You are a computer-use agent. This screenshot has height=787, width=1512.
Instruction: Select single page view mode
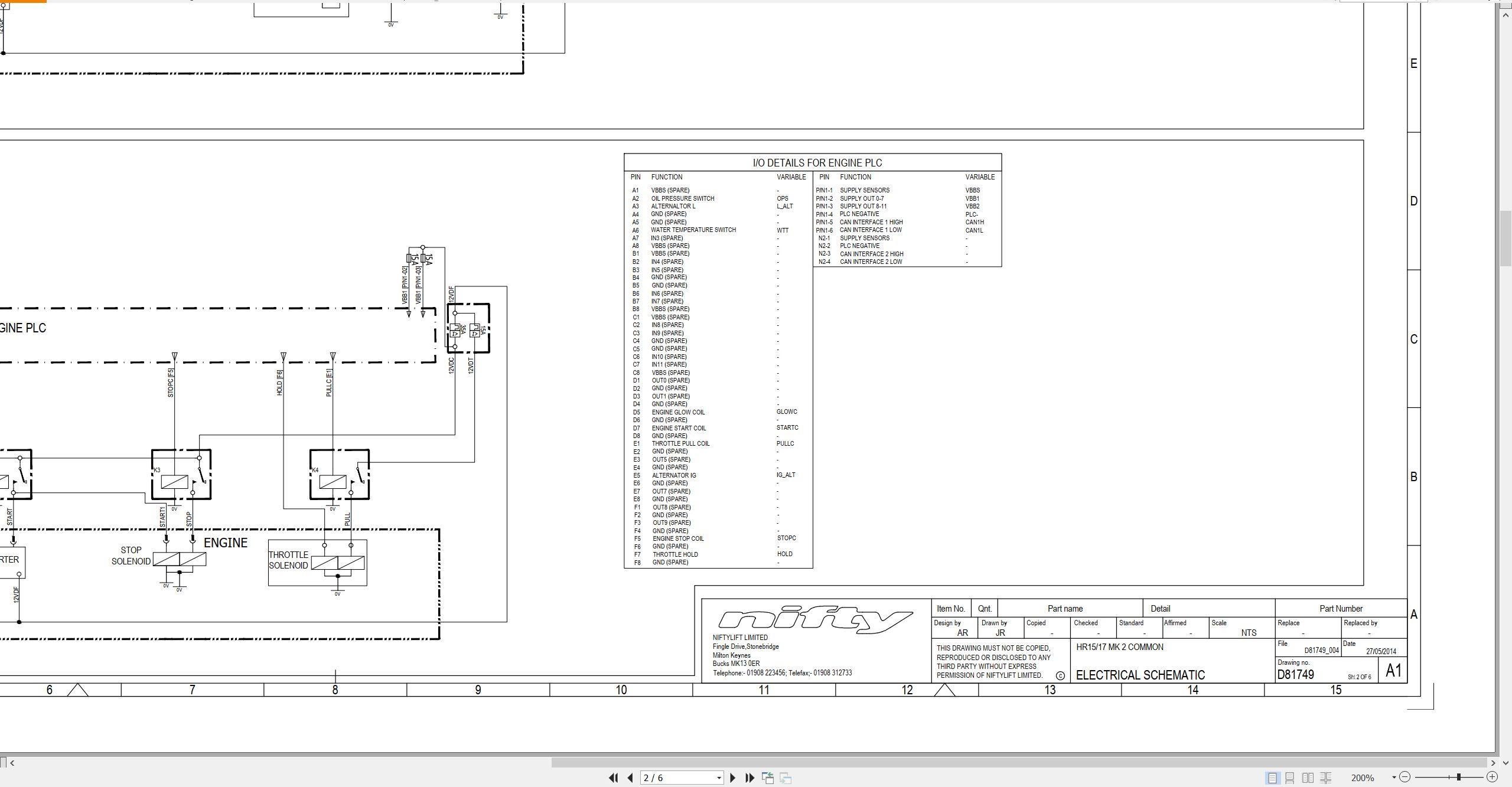tap(1272, 778)
